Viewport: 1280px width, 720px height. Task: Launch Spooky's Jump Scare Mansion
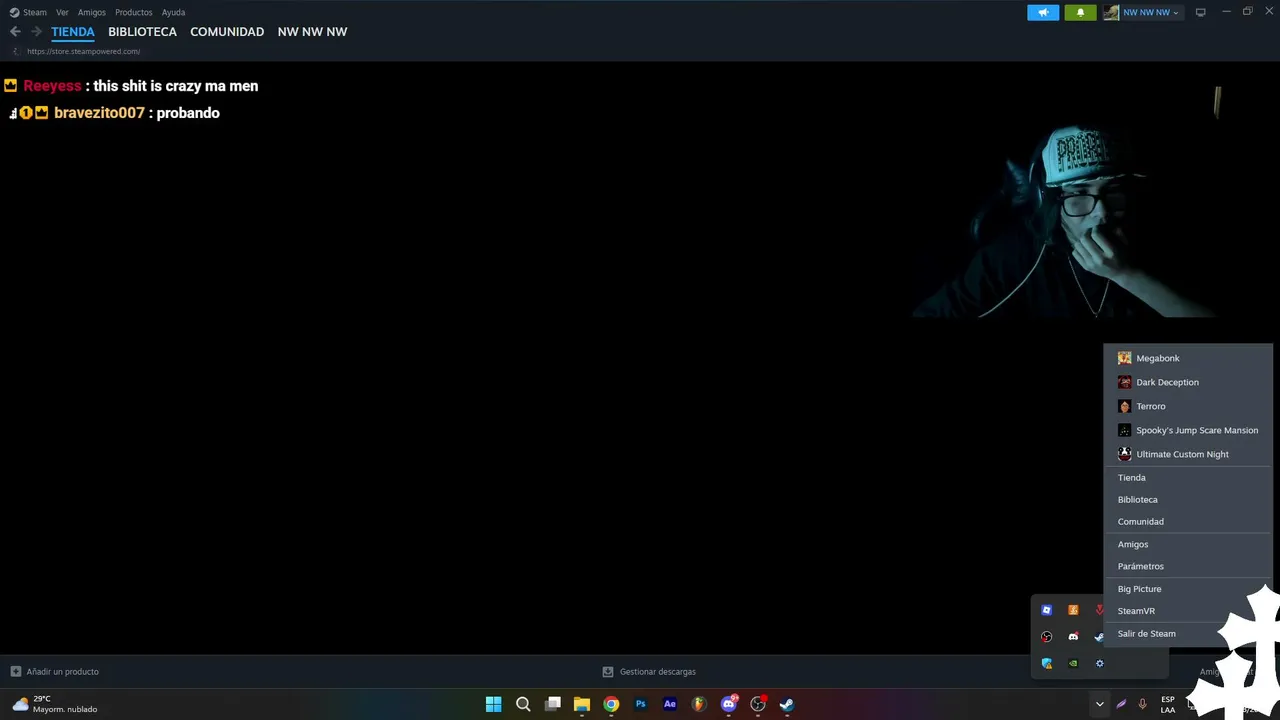[1188, 430]
